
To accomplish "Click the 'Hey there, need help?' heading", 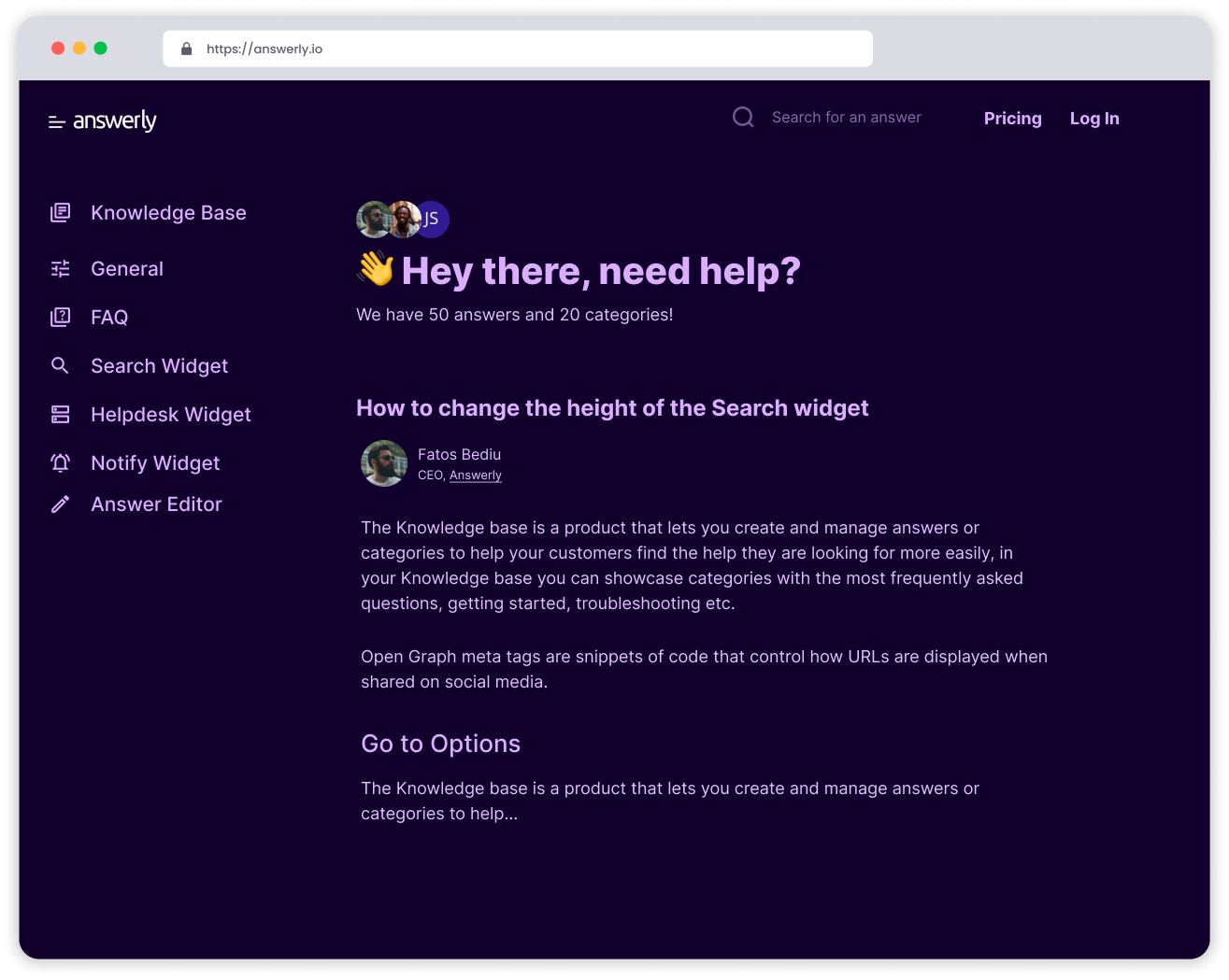I will click(601, 271).
